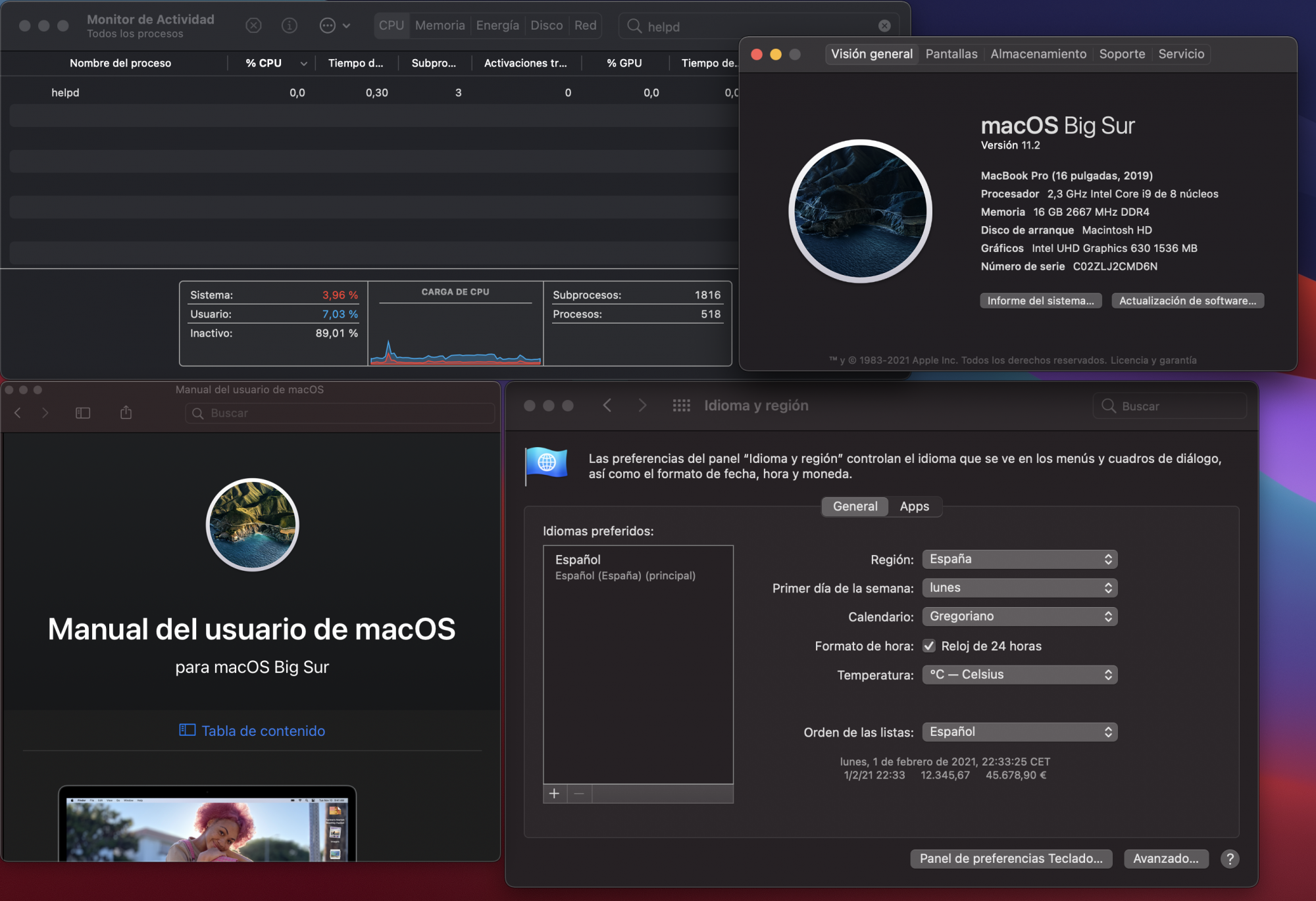The height and width of the screenshot is (901, 1316).
Task: Open the Temperatura dropdown set to Celsius
Action: pyautogui.click(x=1019, y=675)
